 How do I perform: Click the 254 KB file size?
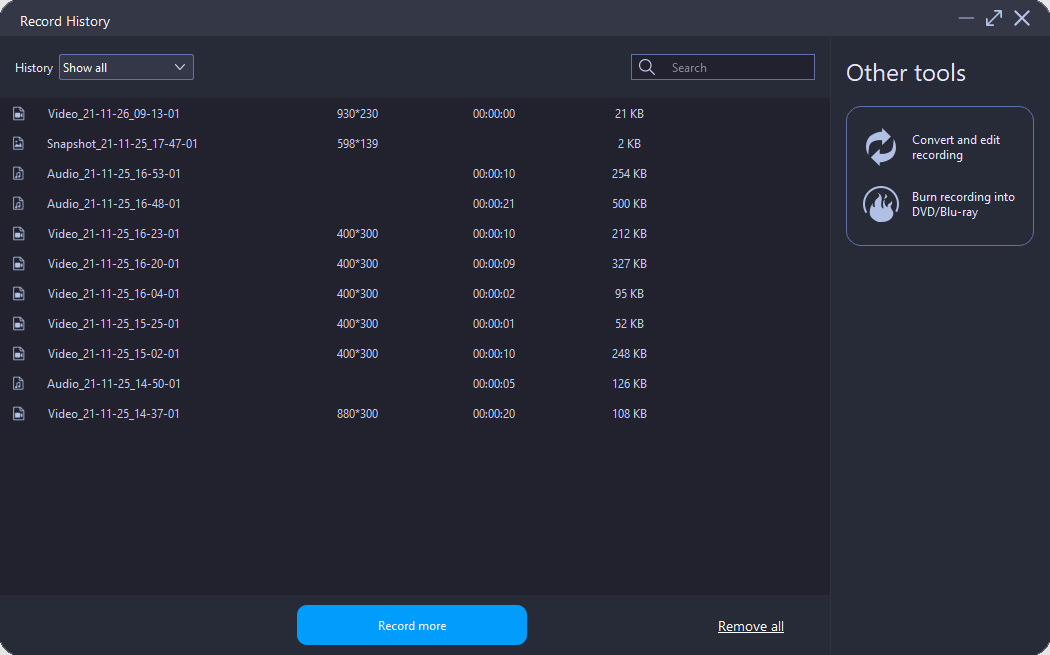coord(629,174)
